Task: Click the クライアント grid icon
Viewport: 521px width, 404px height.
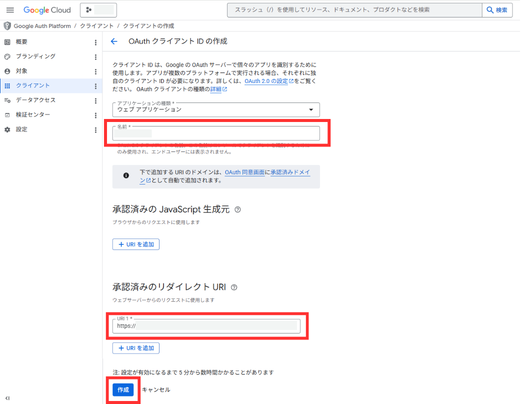Action: click(x=7, y=86)
